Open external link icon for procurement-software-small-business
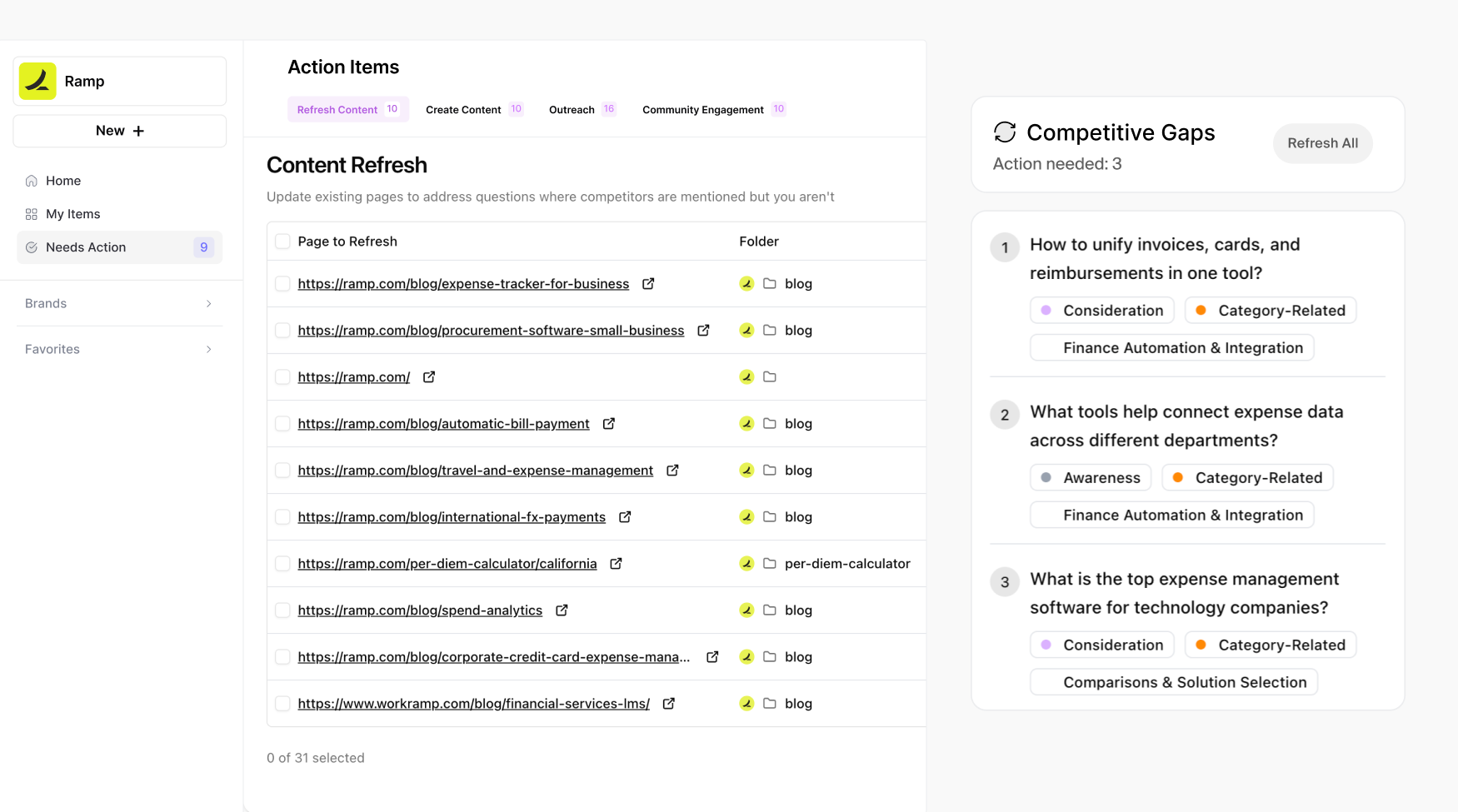The height and width of the screenshot is (812, 1458). 703,331
